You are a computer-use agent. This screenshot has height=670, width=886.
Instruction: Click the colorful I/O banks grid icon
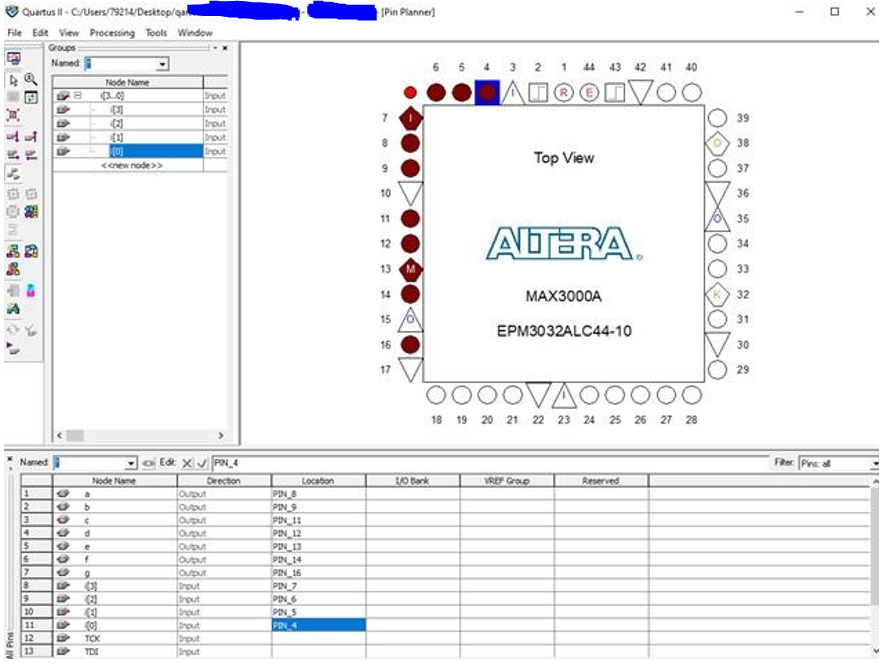click(31, 211)
